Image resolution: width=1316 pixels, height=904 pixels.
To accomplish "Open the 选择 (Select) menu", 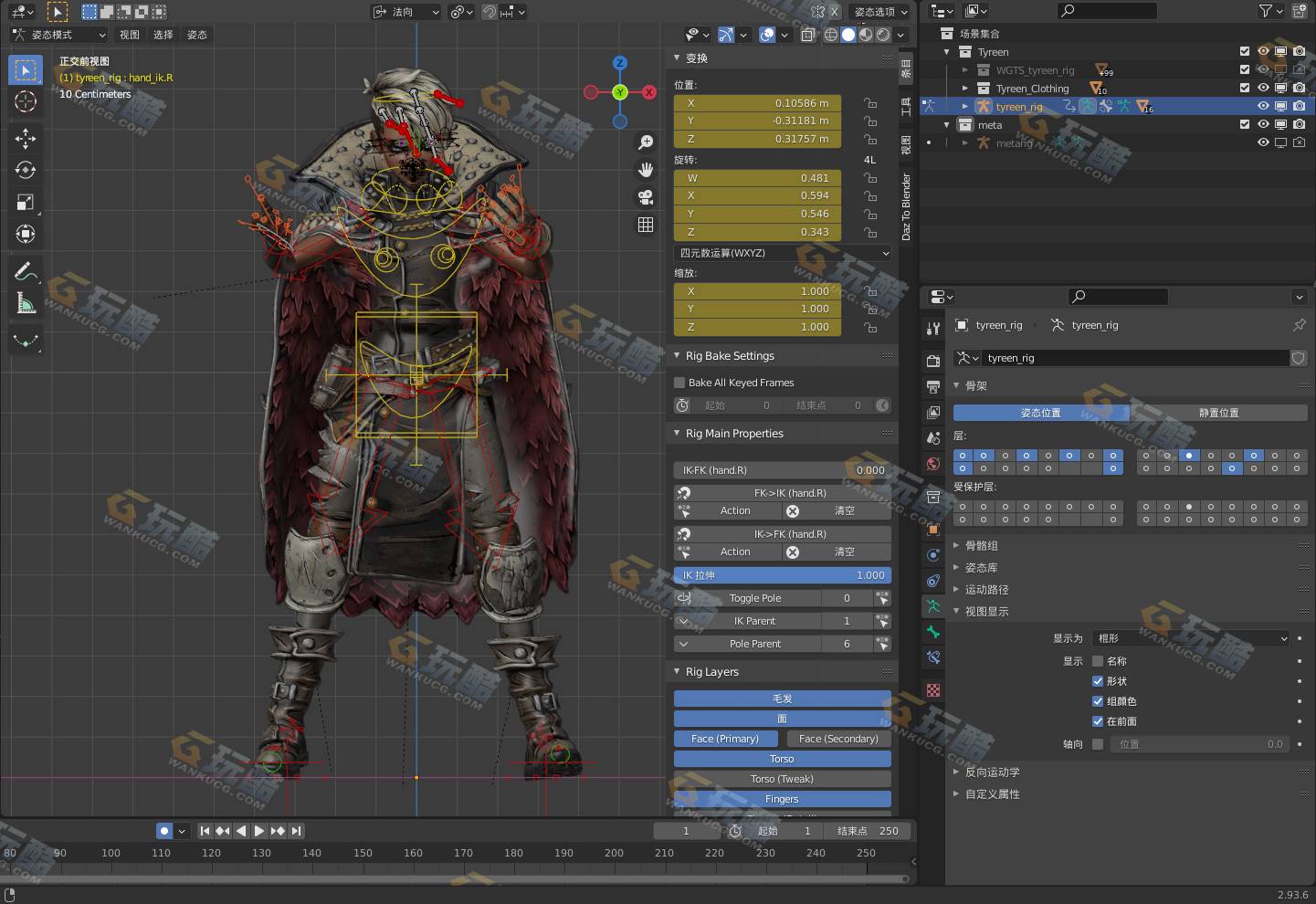I will click(x=163, y=35).
